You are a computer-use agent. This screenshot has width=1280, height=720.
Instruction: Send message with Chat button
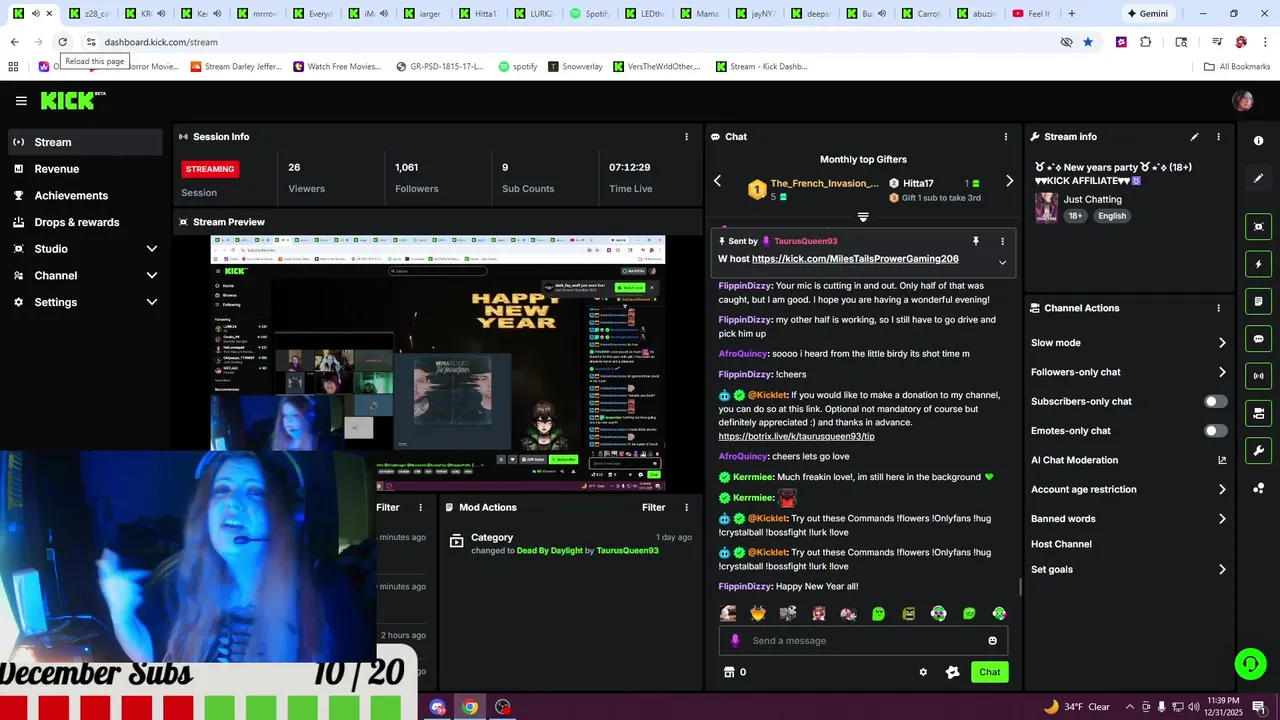[989, 672]
